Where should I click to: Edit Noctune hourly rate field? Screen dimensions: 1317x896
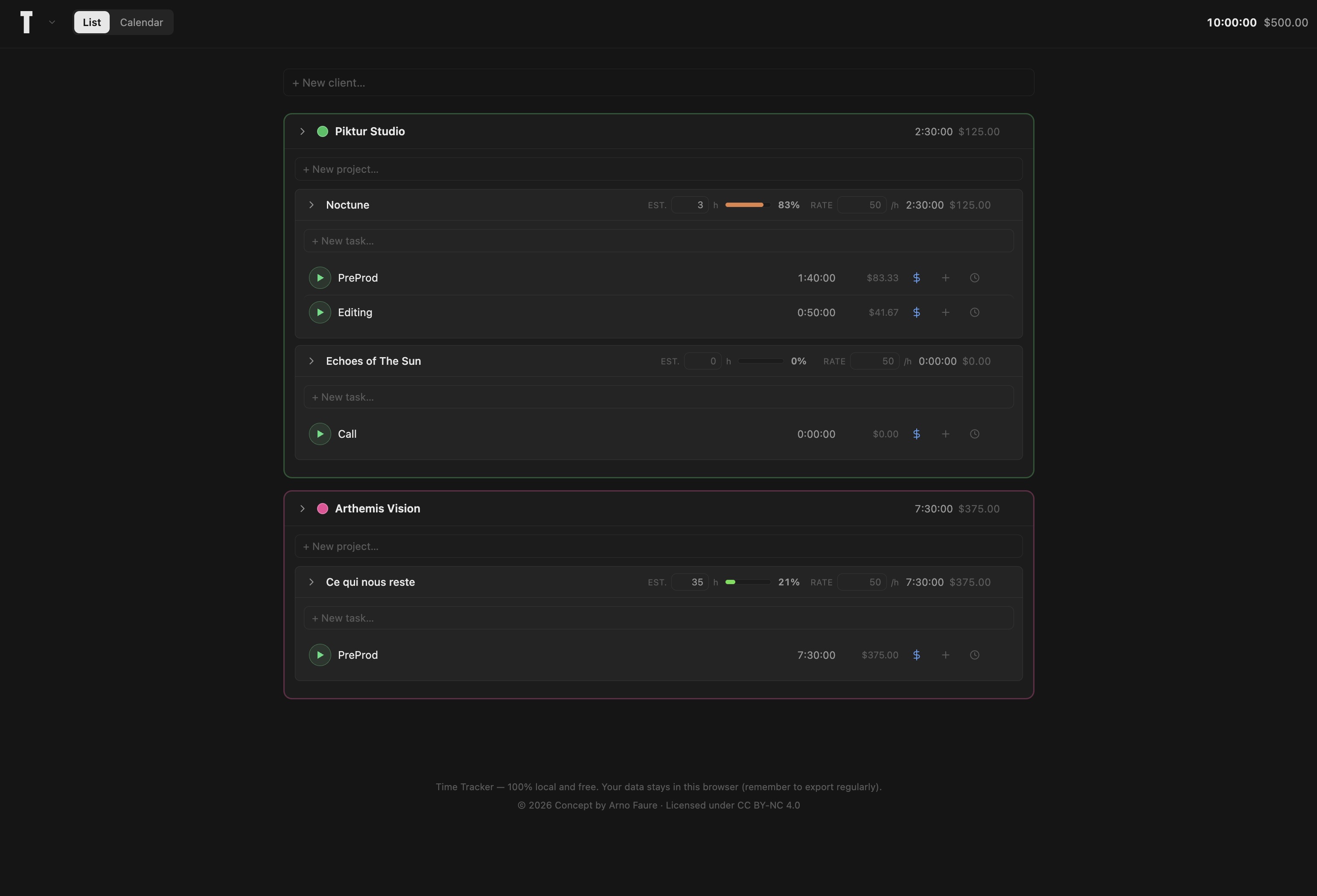coord(862,205)
